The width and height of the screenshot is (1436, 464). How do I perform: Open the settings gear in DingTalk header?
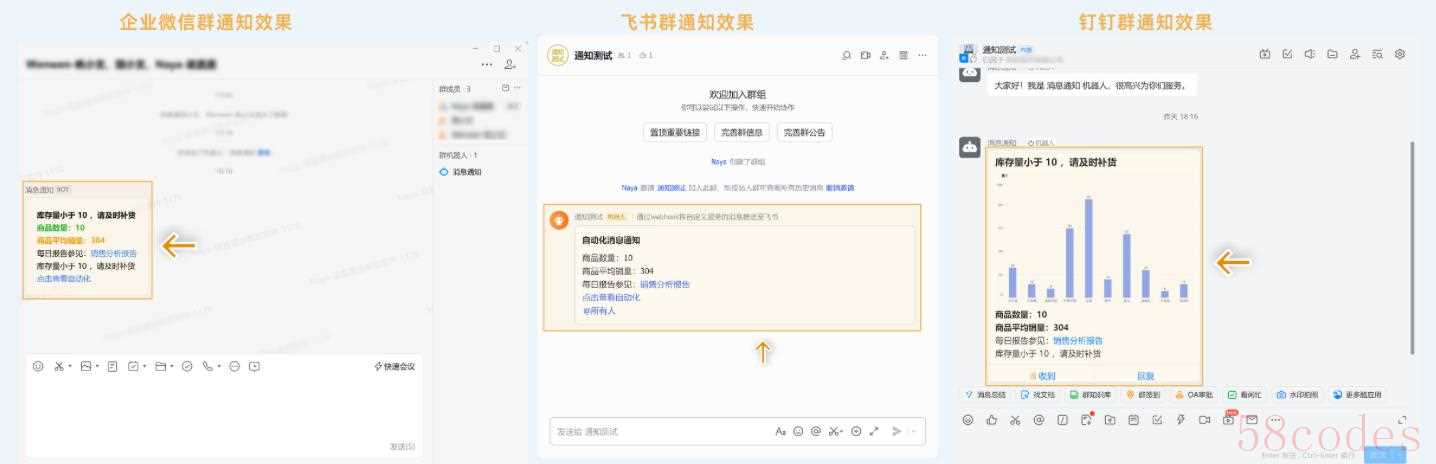click(1400, 54)
